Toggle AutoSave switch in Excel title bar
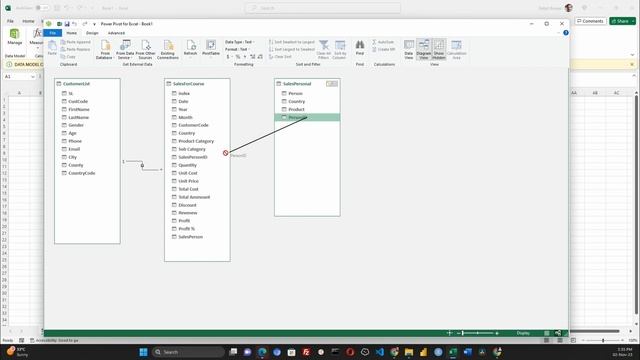Screen dimensions: 640x360 42,8
